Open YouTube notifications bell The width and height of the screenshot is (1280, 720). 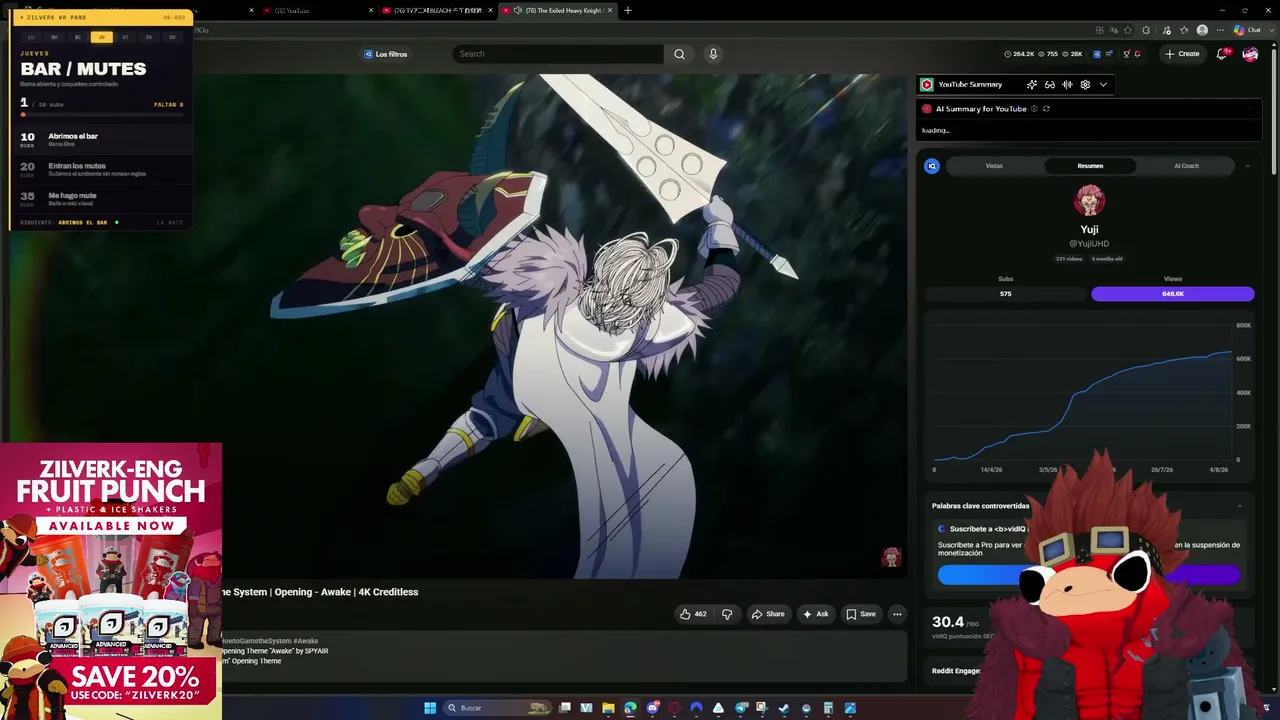[x=1221, y=54]
